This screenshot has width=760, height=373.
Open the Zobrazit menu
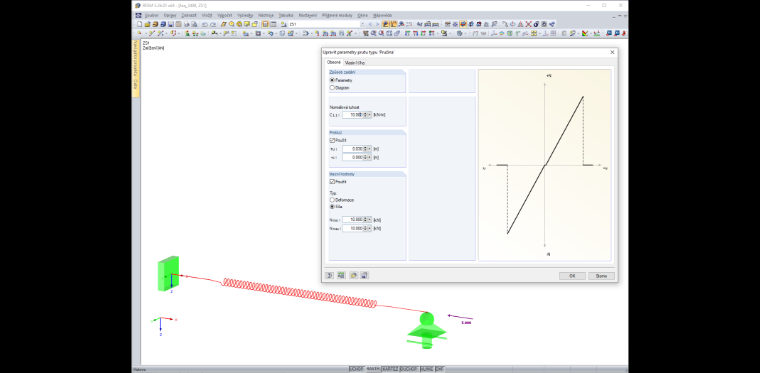189,15
